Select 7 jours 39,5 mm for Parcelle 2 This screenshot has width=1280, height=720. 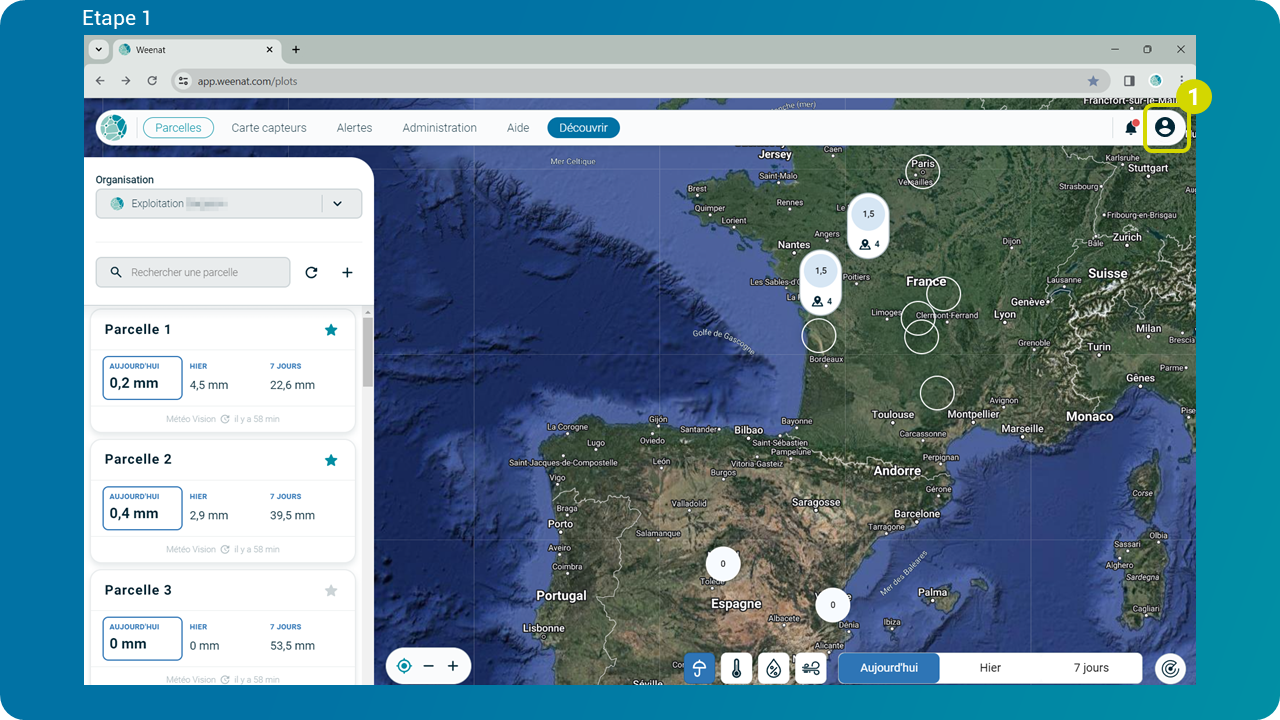[x=292, y=507]
